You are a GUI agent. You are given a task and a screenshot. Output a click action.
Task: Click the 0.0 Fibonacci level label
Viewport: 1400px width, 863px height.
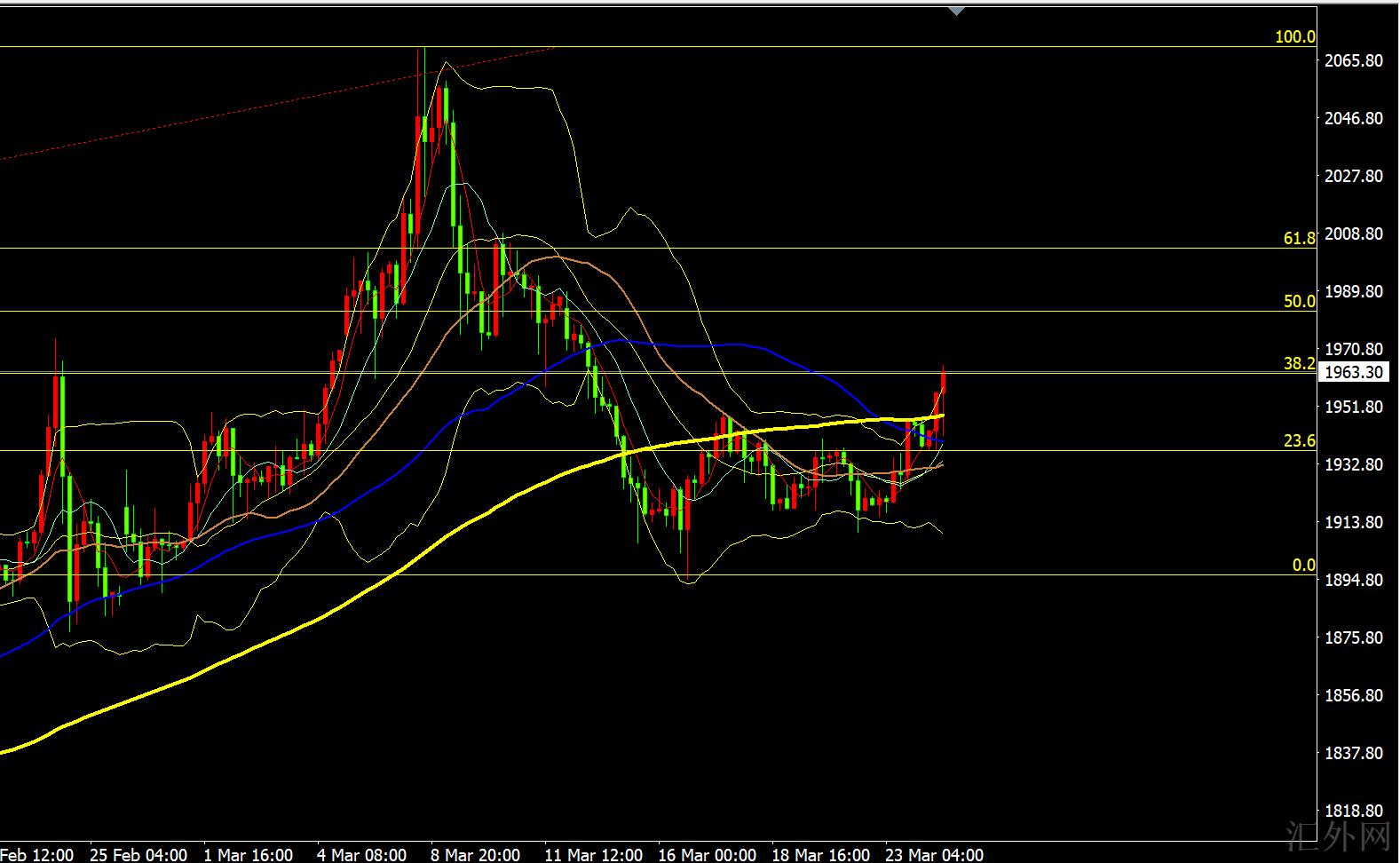coord(1304,565)
